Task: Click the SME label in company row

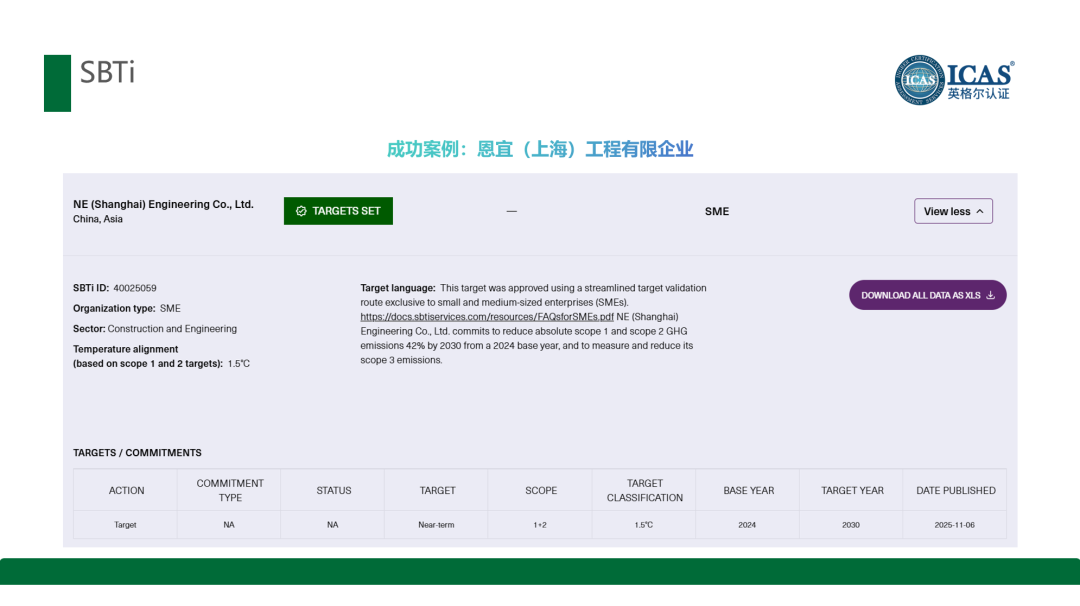Action: point(717,211)
